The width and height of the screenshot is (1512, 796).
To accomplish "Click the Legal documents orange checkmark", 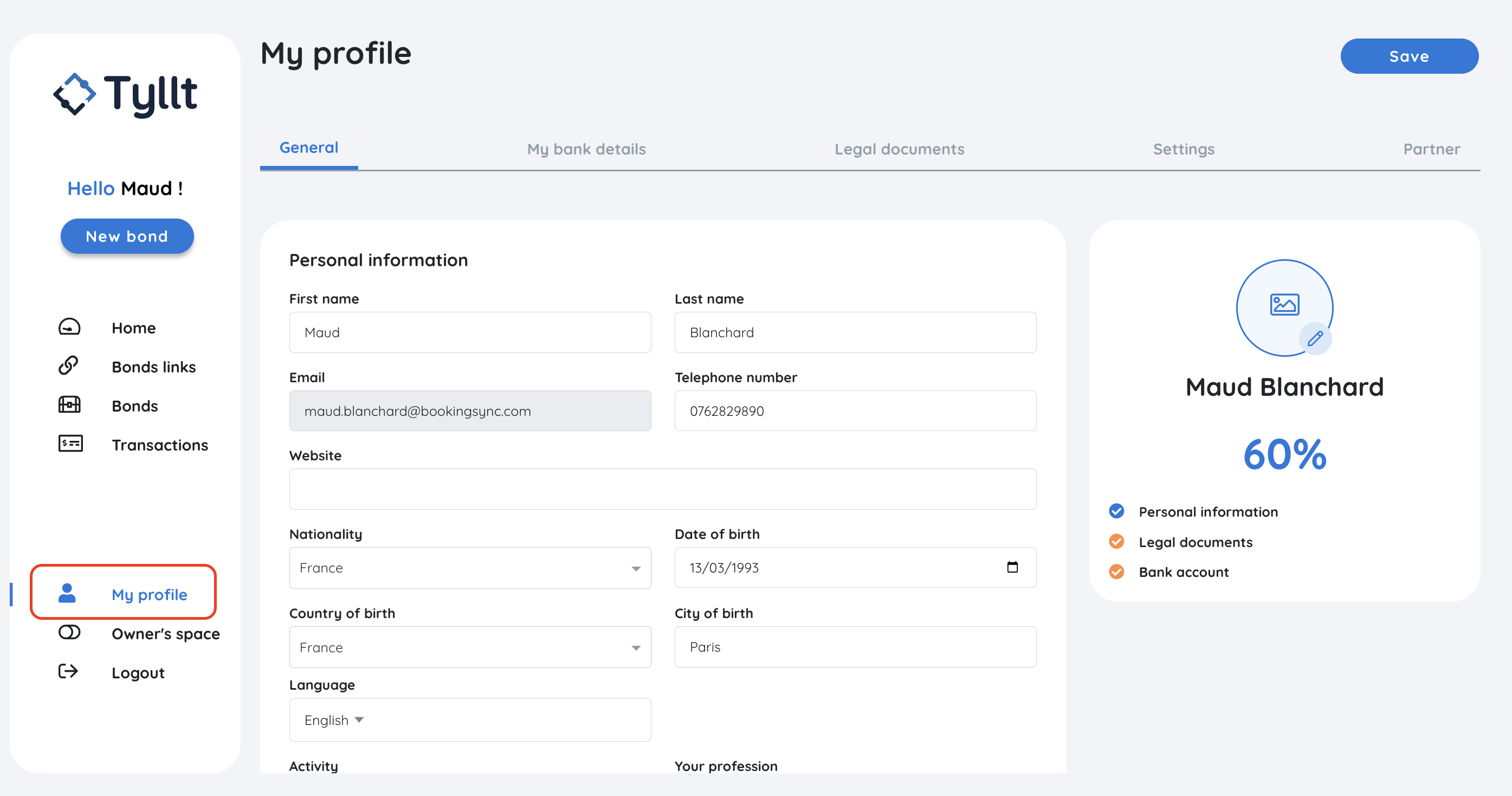I will point(1116,542).
